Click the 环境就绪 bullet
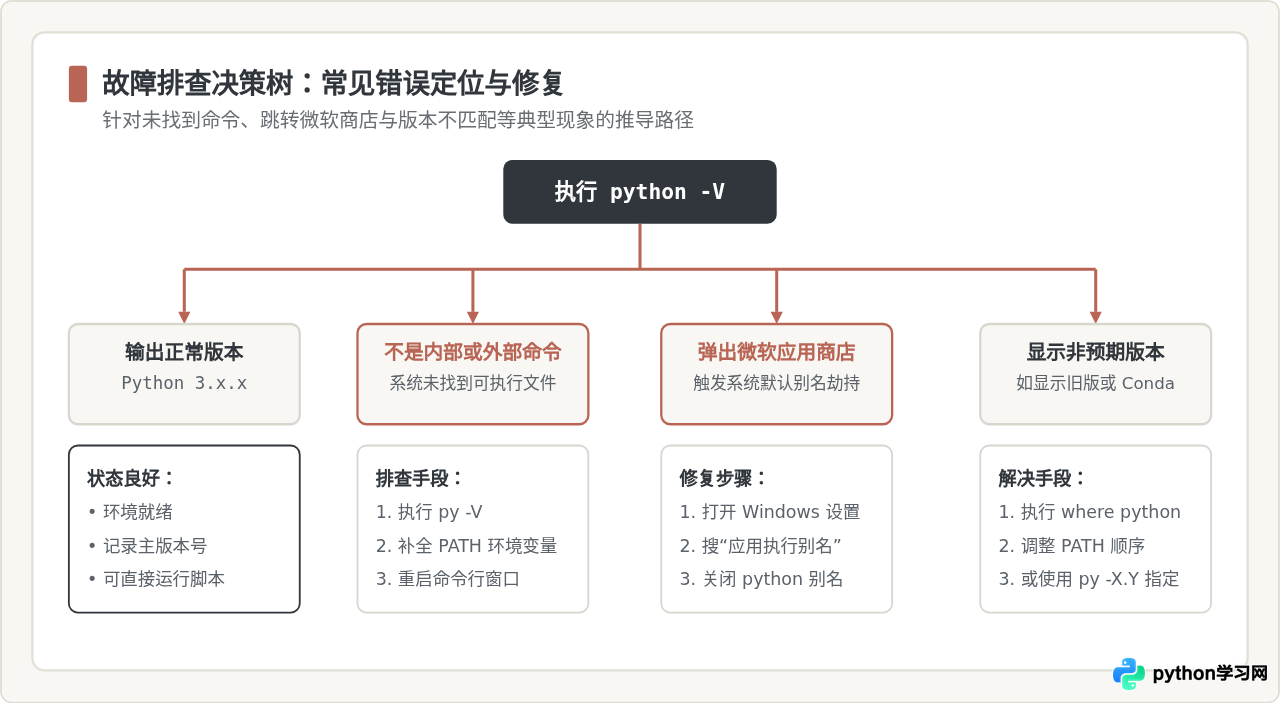The width and height of the screenshot is (1280, 703). [130, 512]
